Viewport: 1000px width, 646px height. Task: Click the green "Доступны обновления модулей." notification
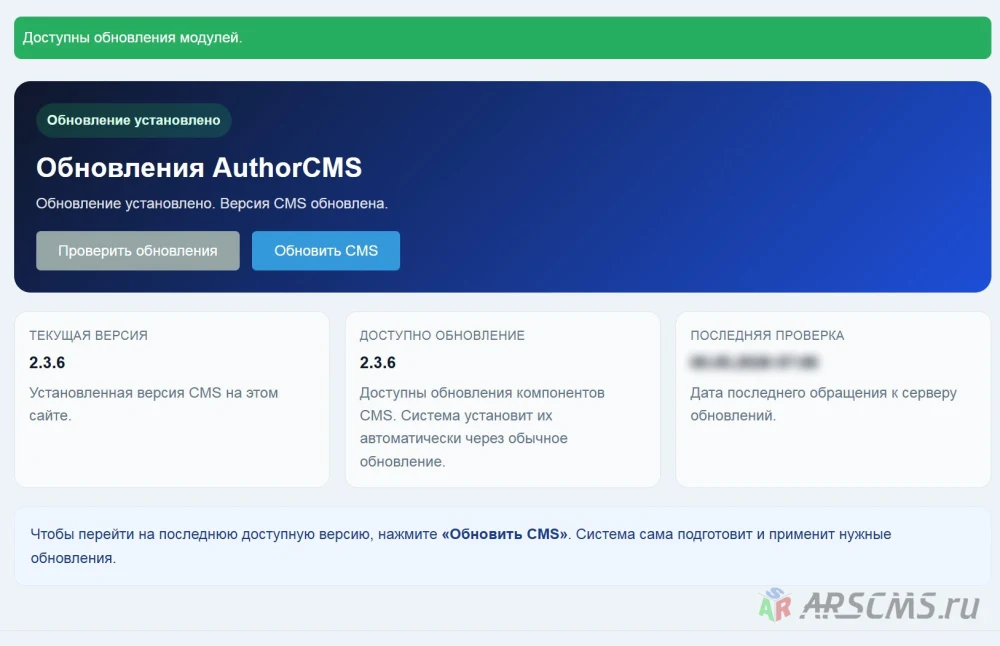pyautogui.click(x=503, y=38)
